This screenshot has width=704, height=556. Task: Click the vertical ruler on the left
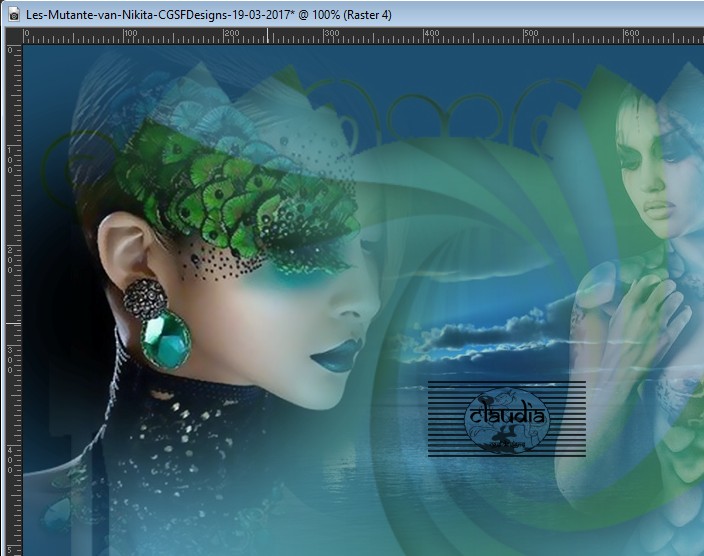[13, 300]
